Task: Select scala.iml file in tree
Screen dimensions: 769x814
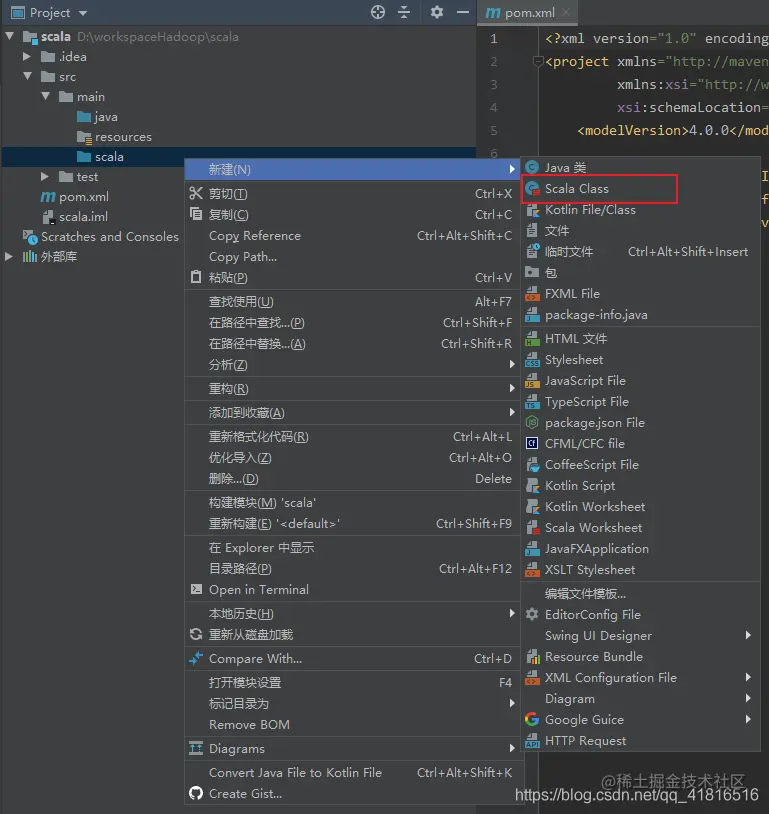Action: 75,216
